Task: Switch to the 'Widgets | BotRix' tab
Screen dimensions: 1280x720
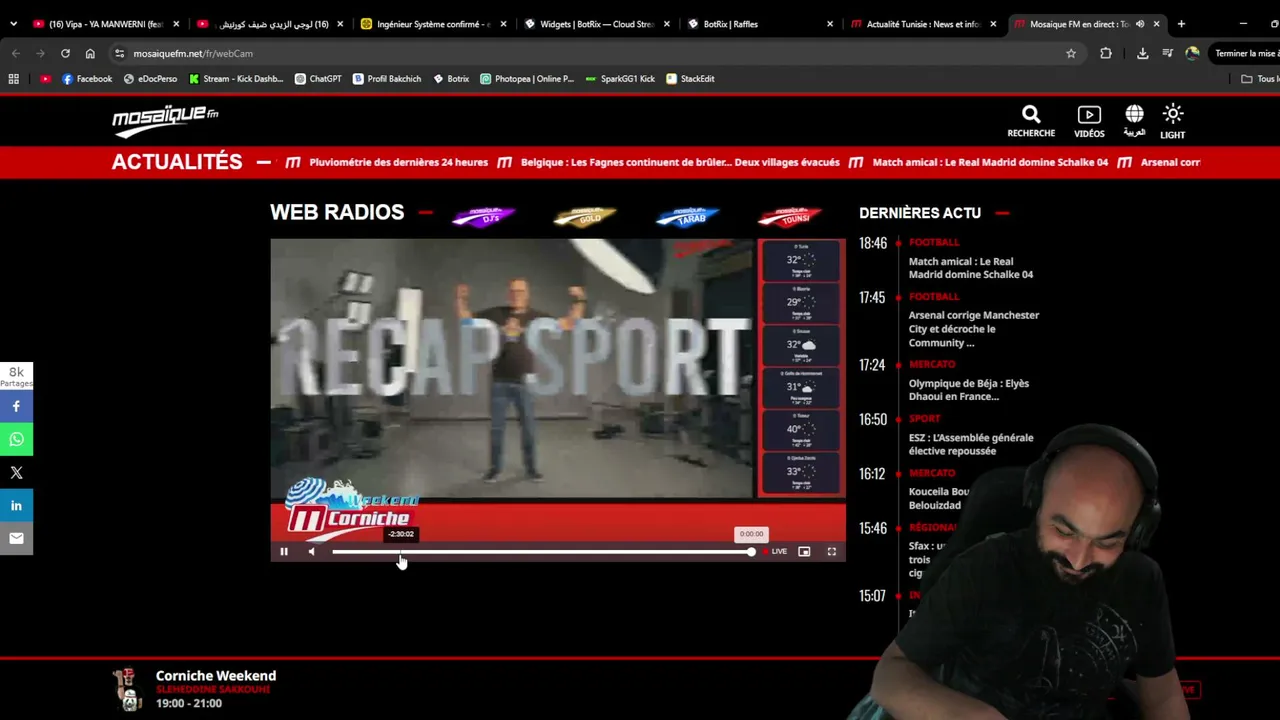Action: click(597, 24)
